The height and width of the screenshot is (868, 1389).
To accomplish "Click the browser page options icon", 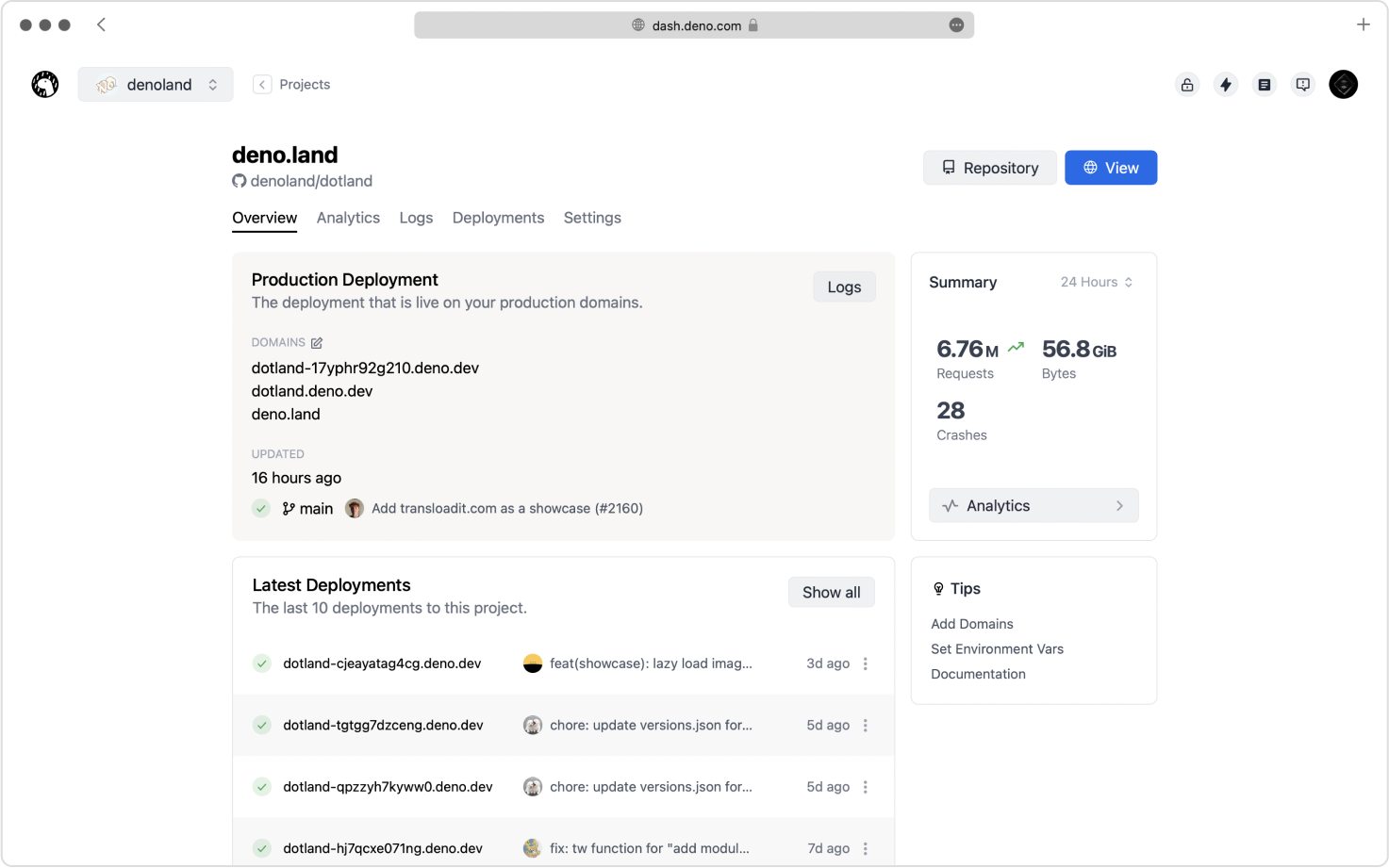I will [956, 25].
